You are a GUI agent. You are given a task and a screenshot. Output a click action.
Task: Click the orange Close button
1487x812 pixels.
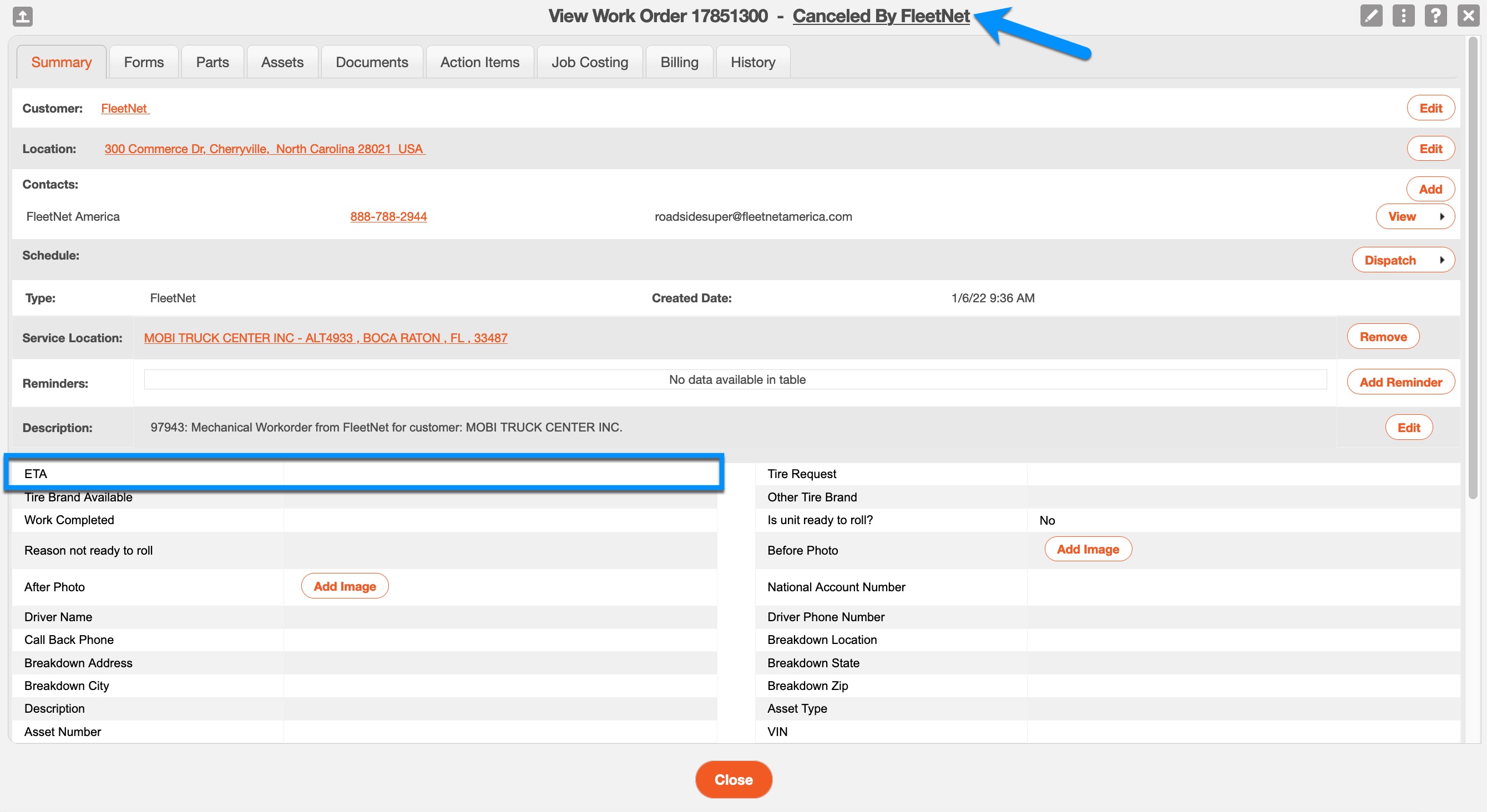coord(733,779)
